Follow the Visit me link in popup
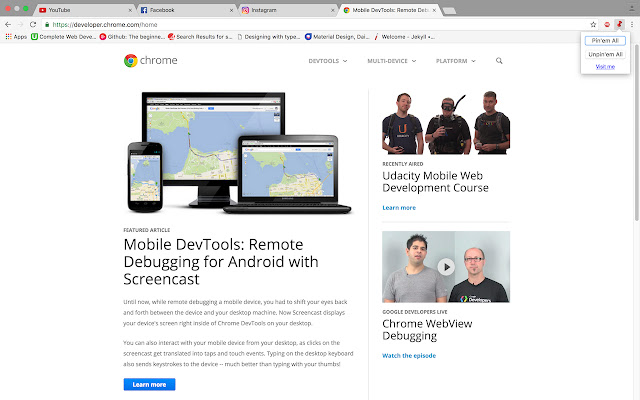The width and height of the screenshot is (640, 400). [605, 67]
